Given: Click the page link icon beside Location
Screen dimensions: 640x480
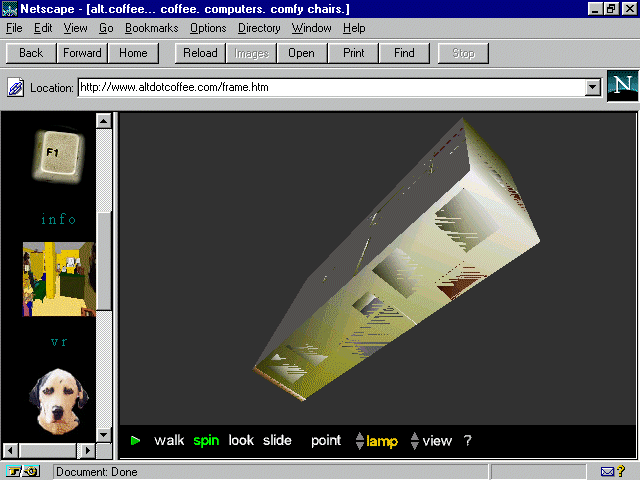Looking at the screenshot, I should point(16,88).
